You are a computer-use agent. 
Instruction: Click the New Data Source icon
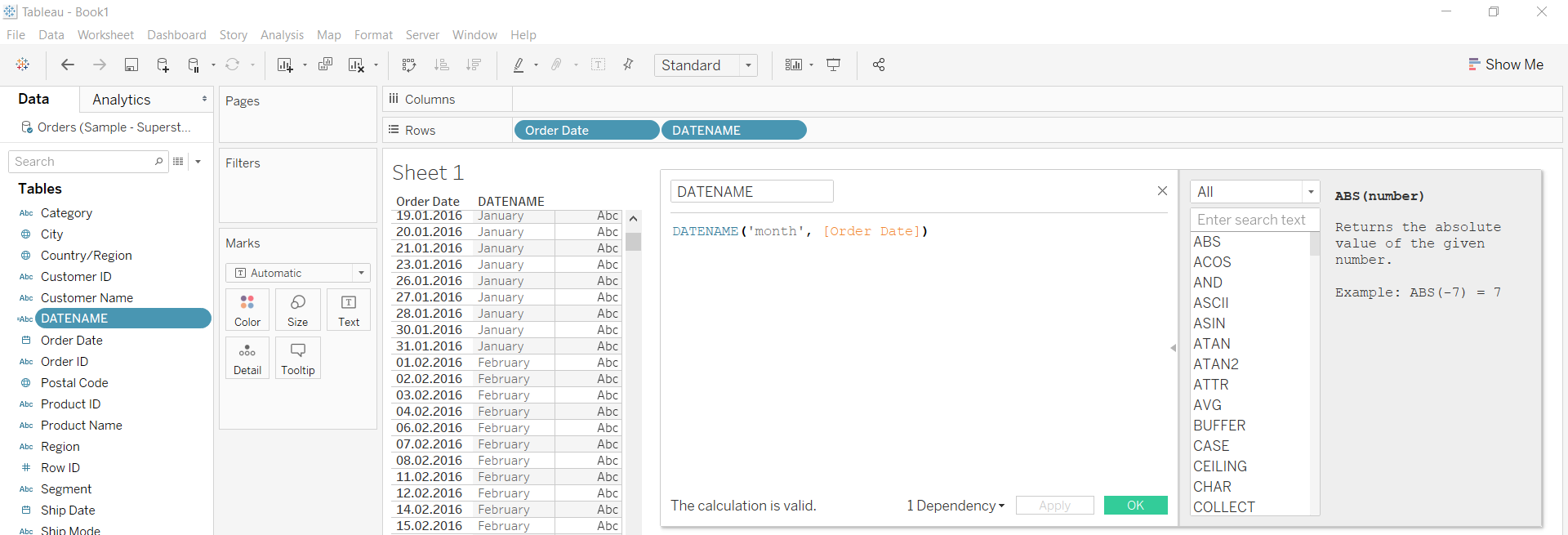pos(163,65)
